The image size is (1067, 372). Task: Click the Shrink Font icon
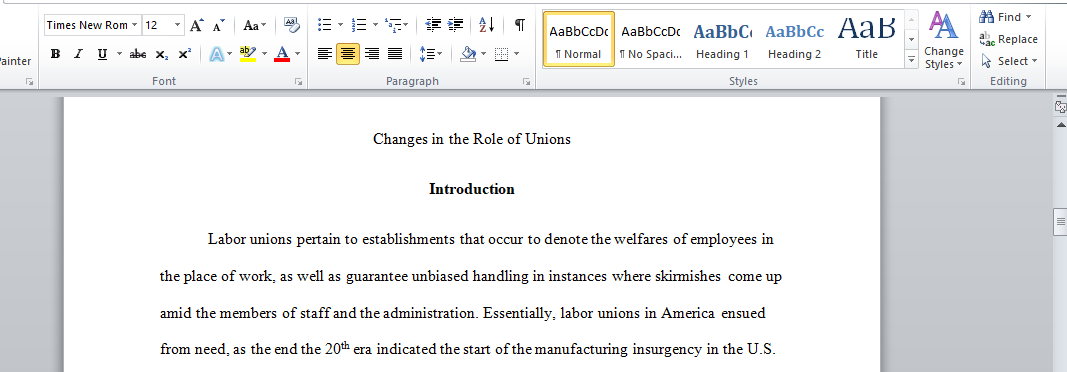[x=218, y=26]
